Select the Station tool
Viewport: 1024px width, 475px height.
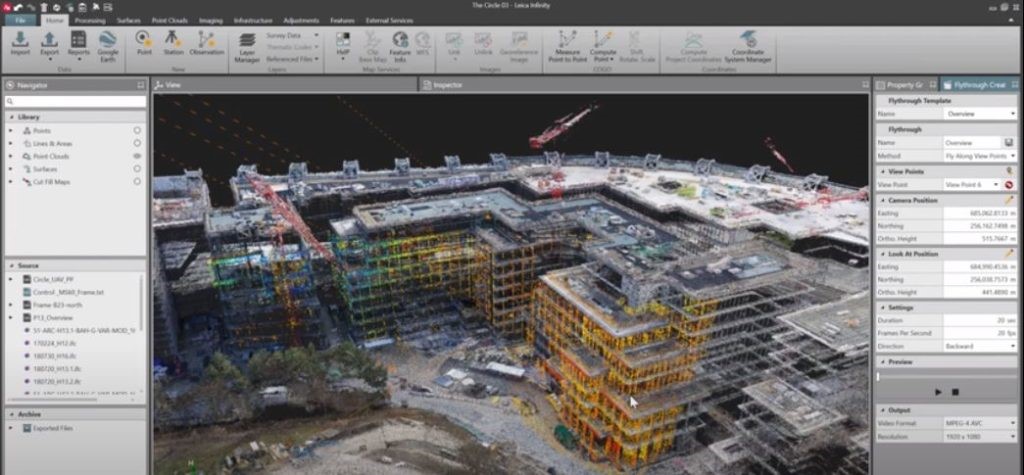(x=172, y=43)
